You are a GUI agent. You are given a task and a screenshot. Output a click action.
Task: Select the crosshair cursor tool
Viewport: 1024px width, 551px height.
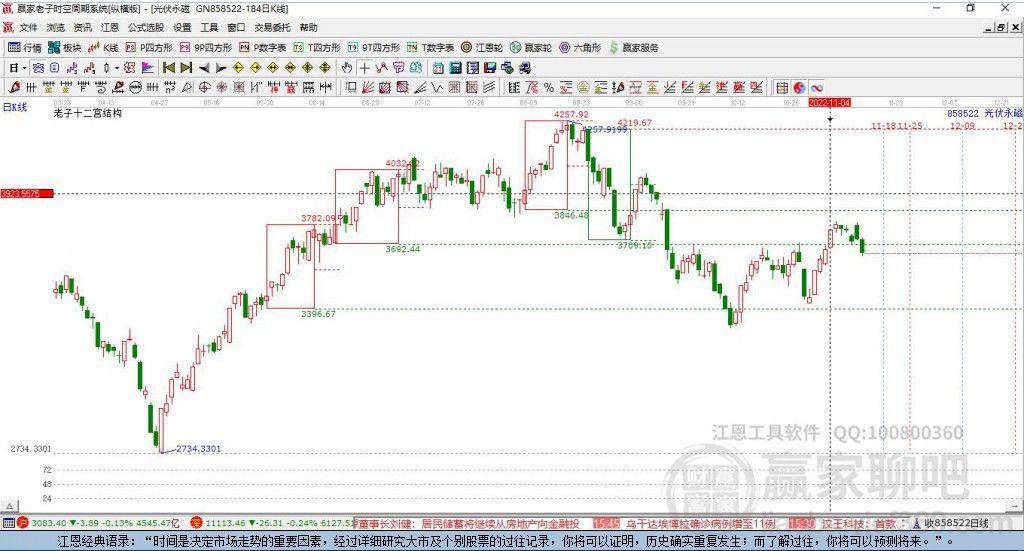pyautogui.click(x=365, y=67)
